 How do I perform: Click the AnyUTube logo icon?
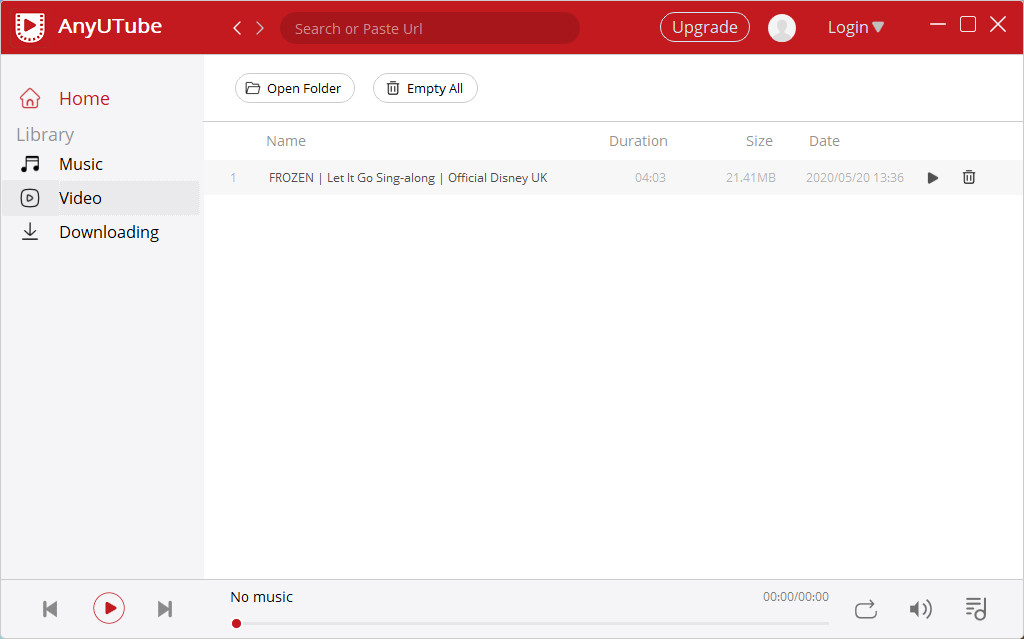pos(30,27)
